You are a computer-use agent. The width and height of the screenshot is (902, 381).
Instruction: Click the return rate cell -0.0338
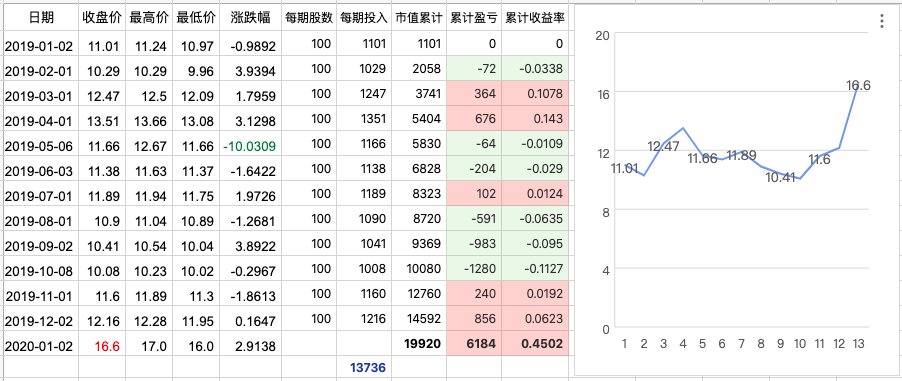[535, 68]
